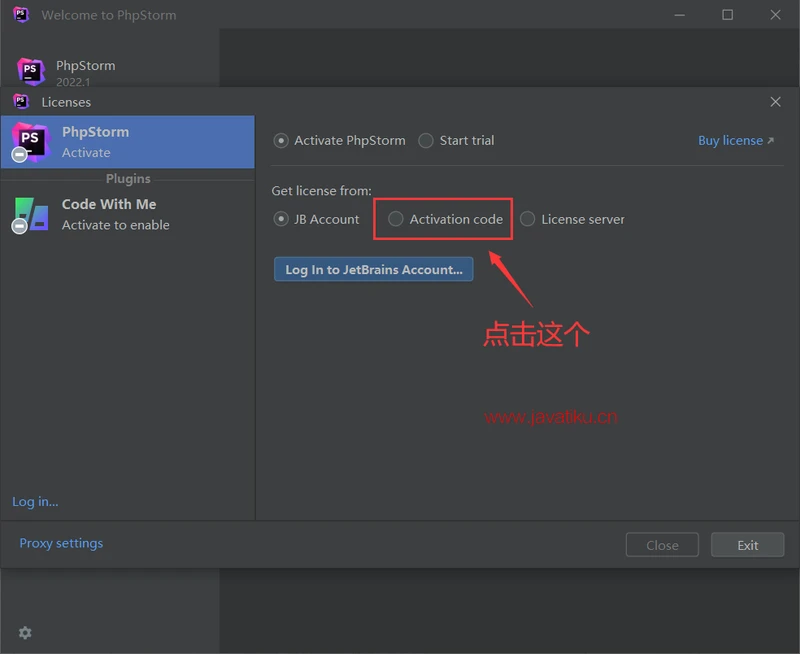This screenshot has width=800, height=654.
Task: Click the PhpStorm icon in Licenses list
Action: 30,142
